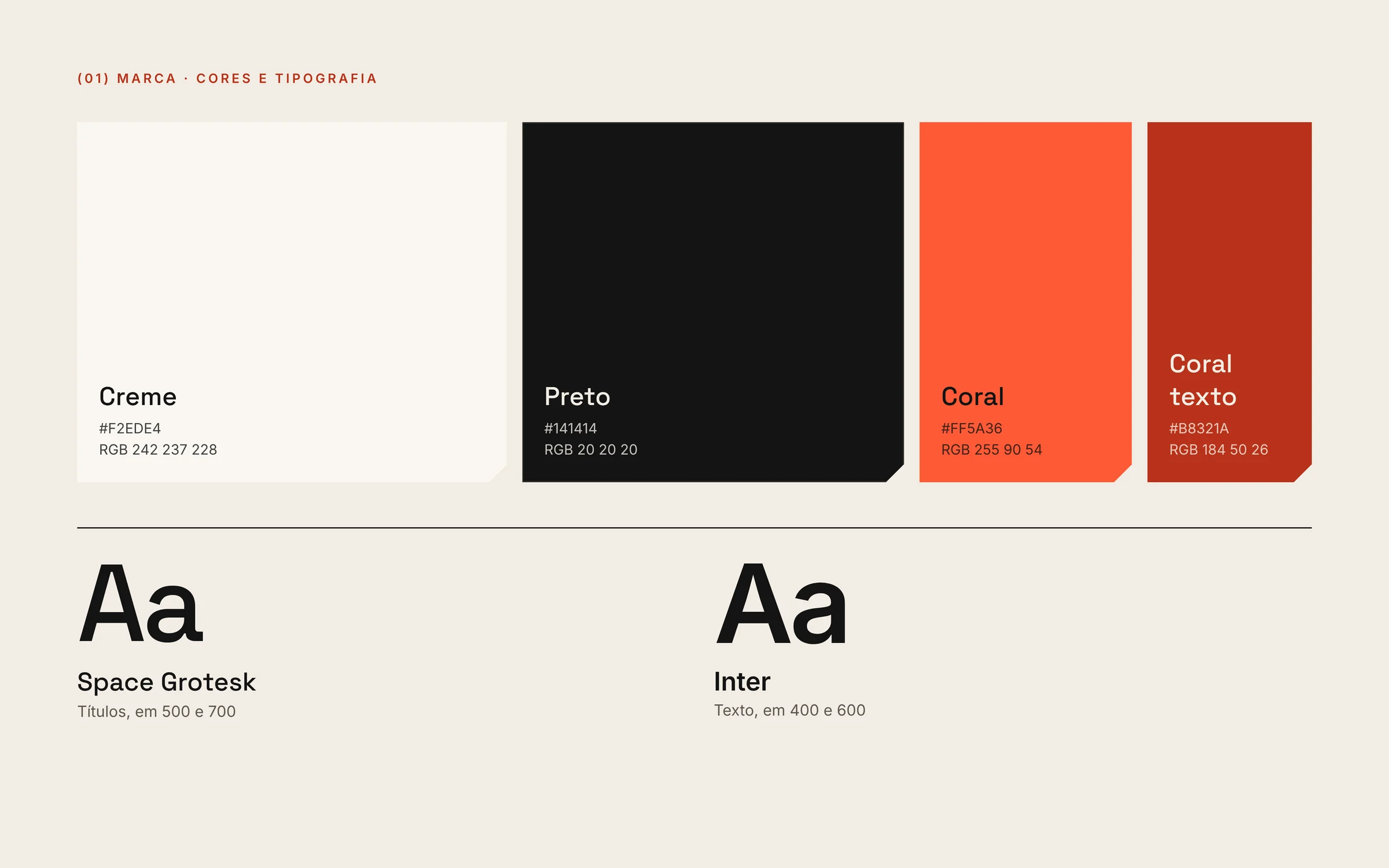Click the Creme color swatch
The width and height of the screenshot is (1389, 868).
292,301
